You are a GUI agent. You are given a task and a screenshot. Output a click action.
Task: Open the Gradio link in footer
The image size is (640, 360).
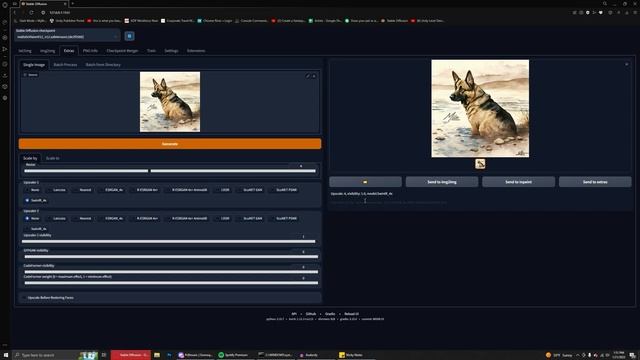[x=330, y=314]
